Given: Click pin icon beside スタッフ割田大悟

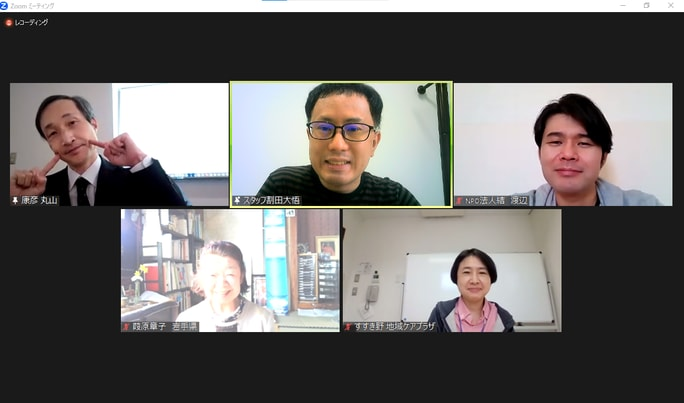Looking at the screenshot, I should point(238,201).
